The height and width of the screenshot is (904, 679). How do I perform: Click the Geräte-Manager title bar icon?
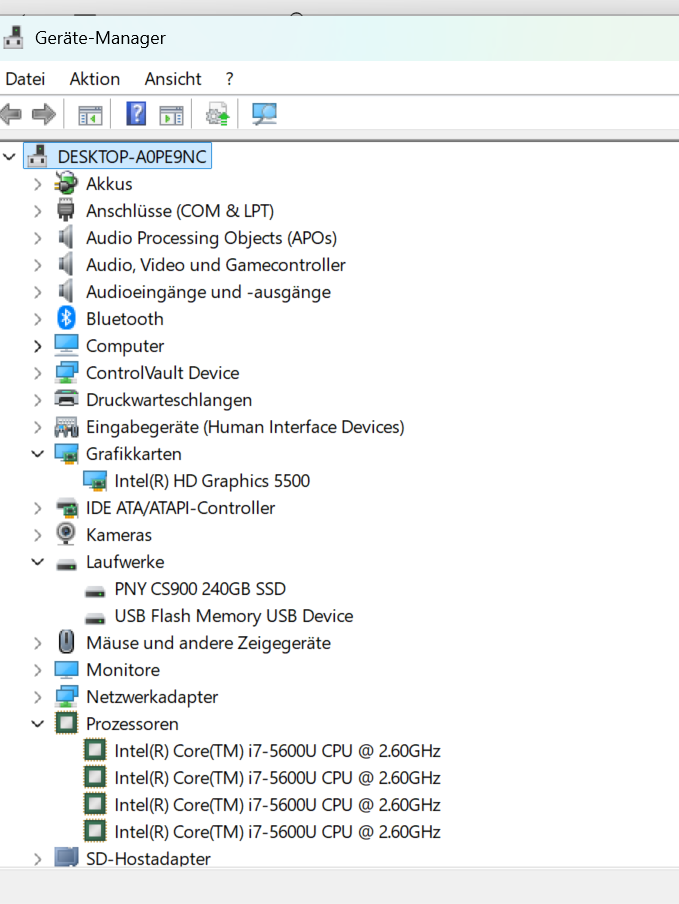13,37
